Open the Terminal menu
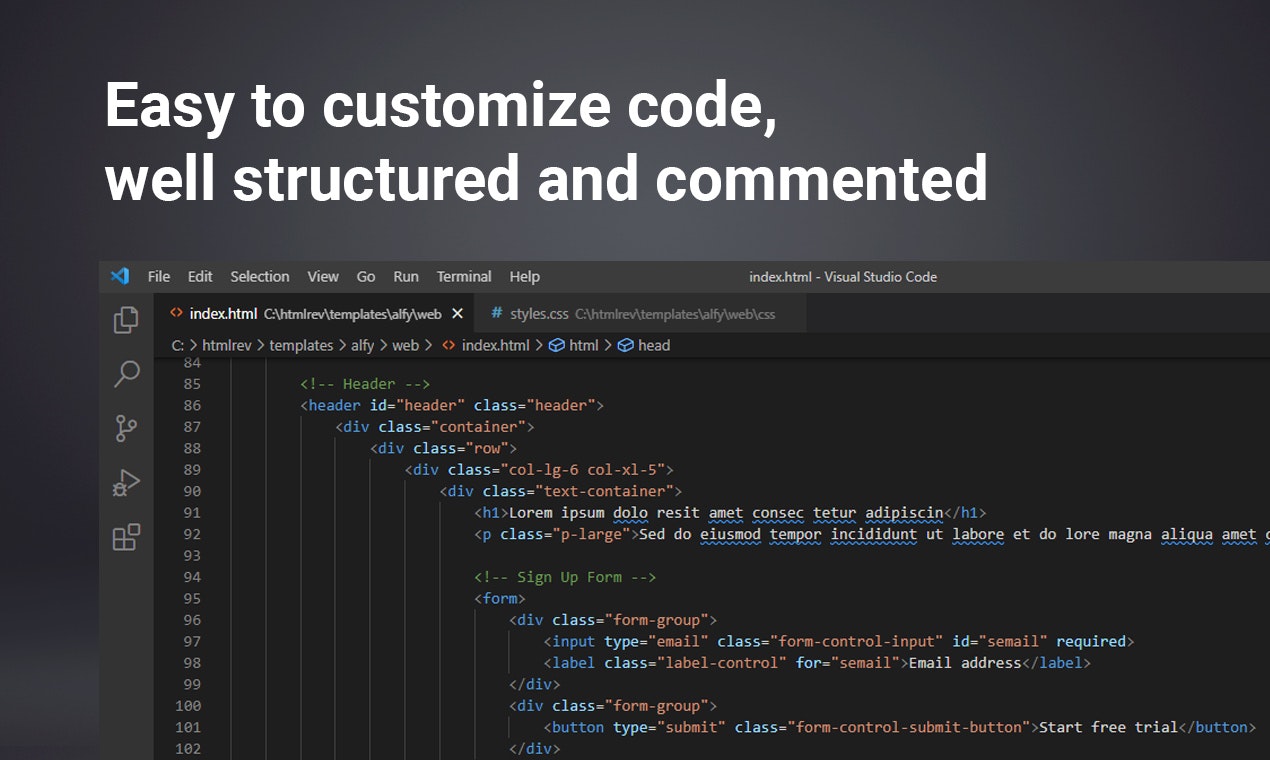Viewport: 1270px width, 760px height. coord(464,277)
